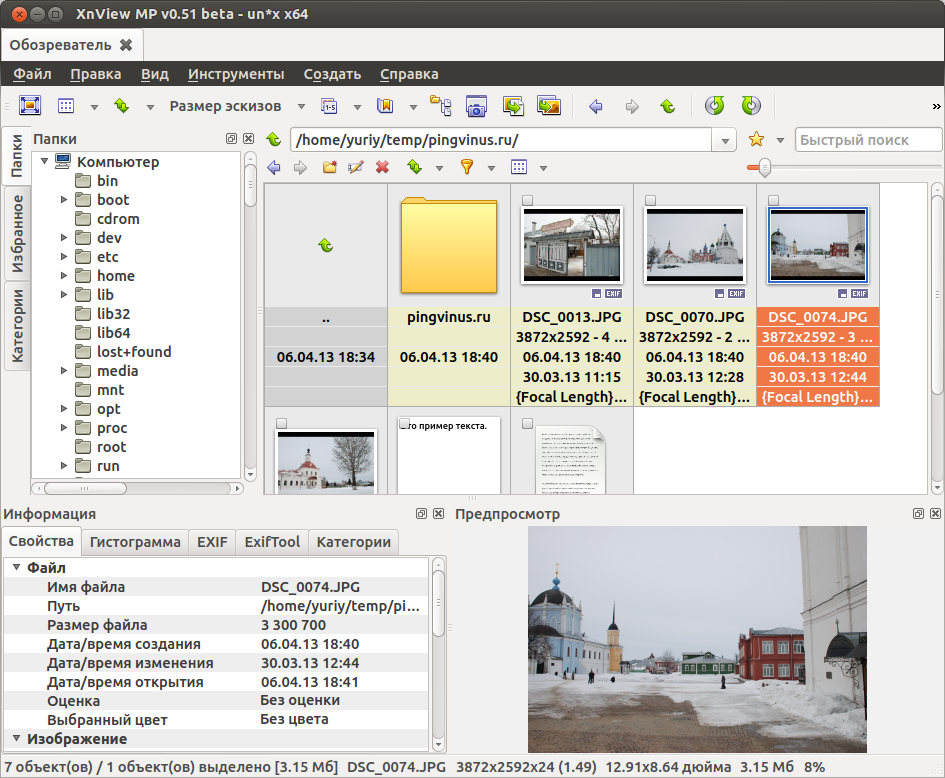The width and height of the screenshot is (945, 778).
Task: Click the fullscreen view toolbar icon
Action: 30,105
